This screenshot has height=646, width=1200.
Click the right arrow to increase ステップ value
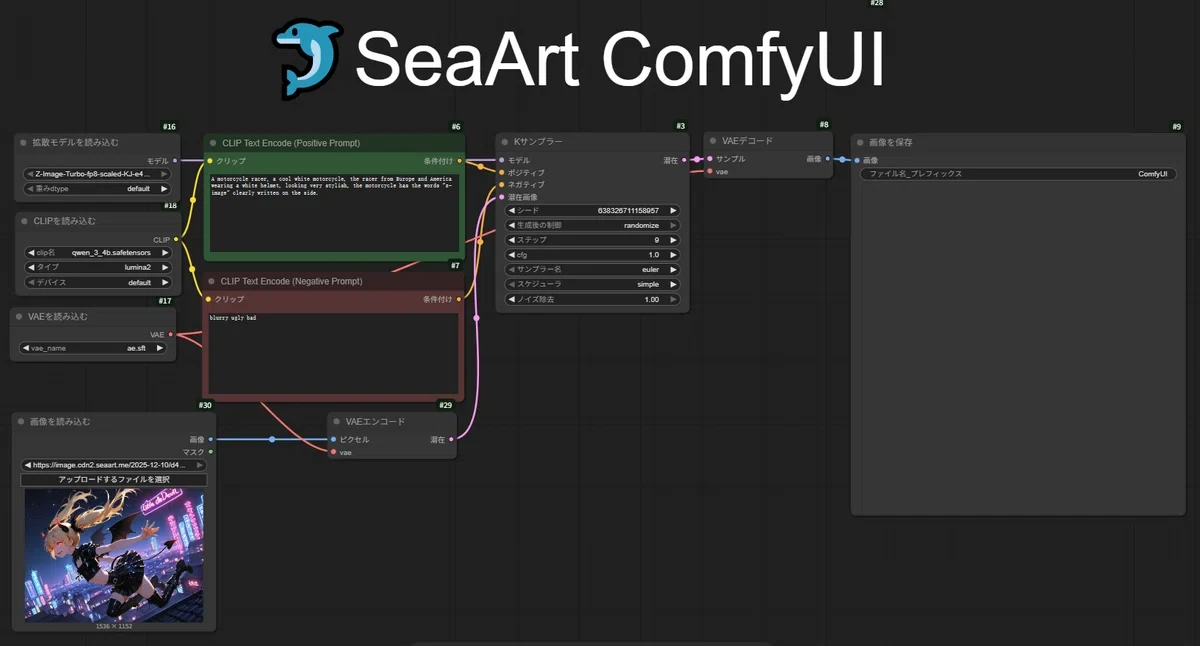tap(674, 240)
